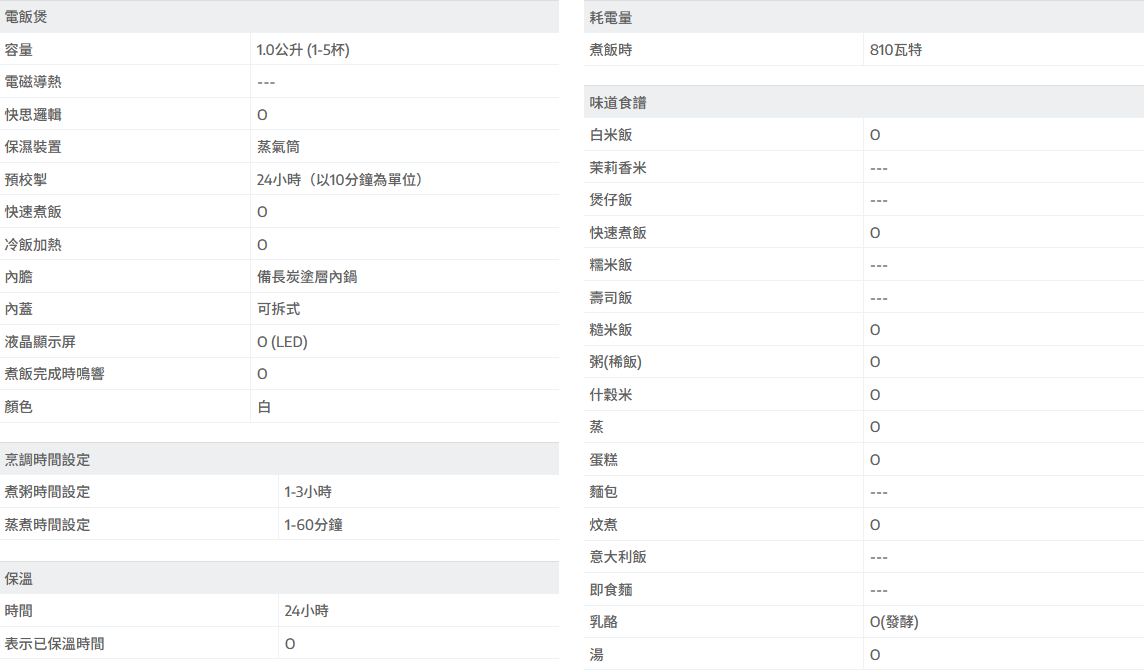Click the 1-60分鐘 steaming time value
1145x671 pixels.
[313, 525]
